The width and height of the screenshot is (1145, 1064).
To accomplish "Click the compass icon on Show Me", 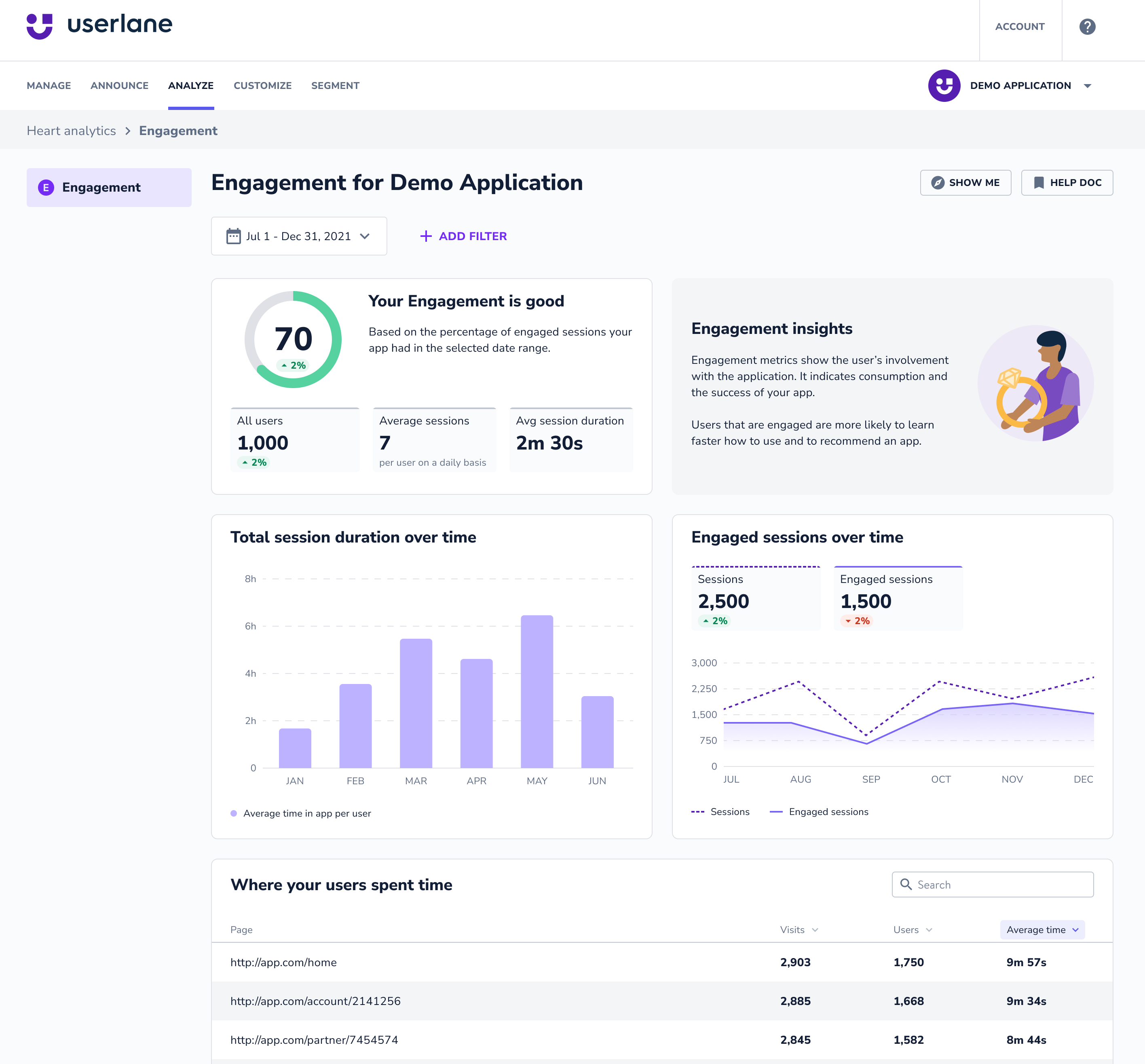I will pos(938,182).
